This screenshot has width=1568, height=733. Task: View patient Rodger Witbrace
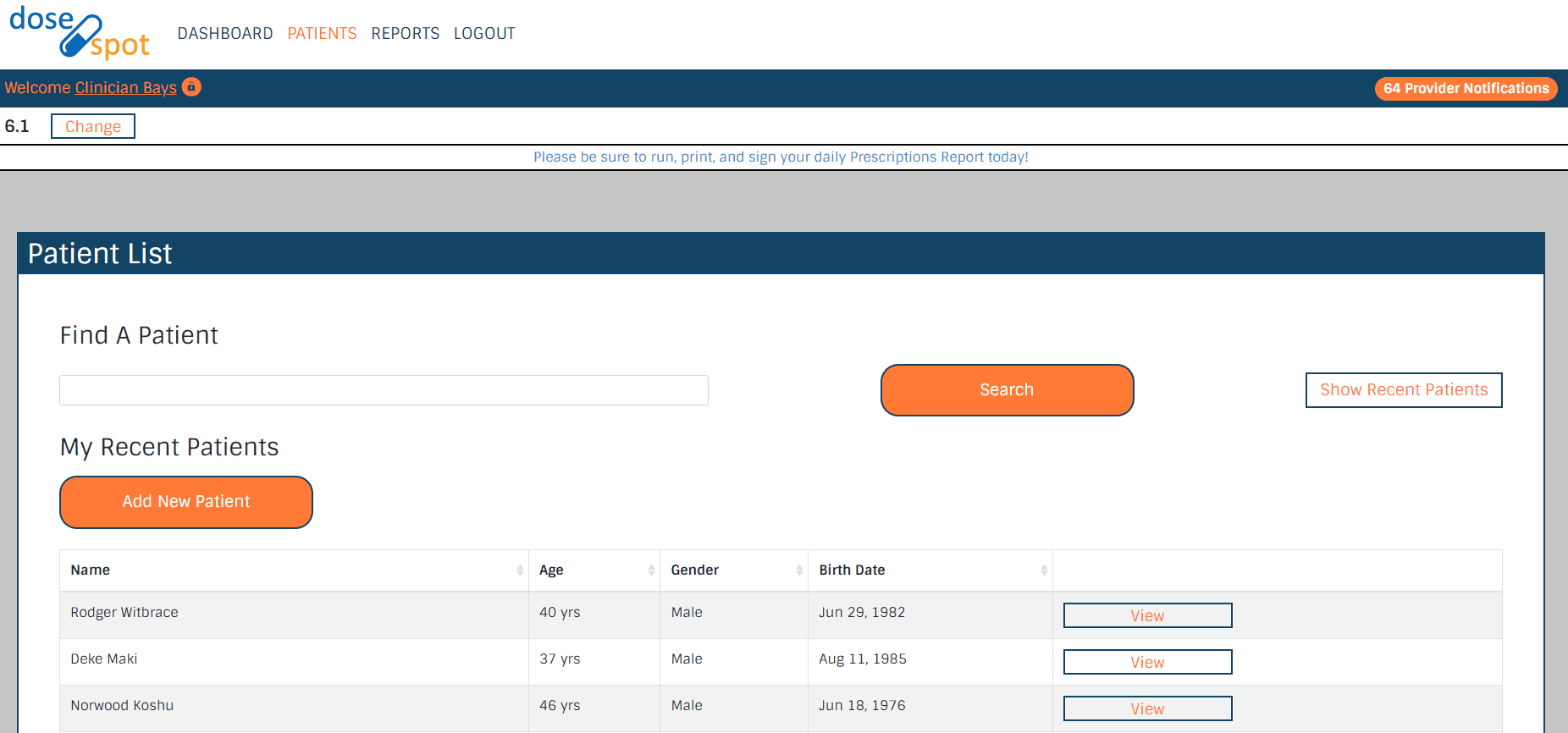click(x=1147, y=616)
